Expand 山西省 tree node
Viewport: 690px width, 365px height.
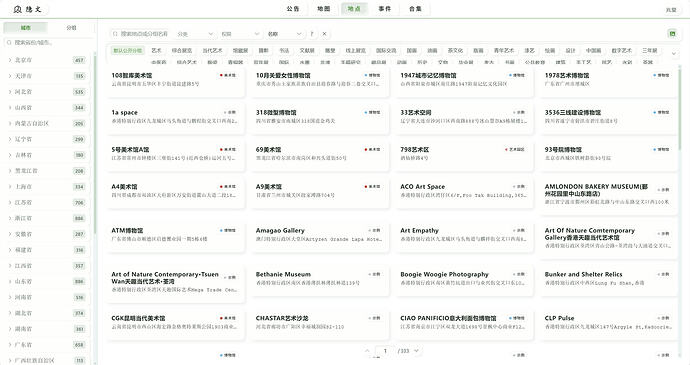coord(10,107)
